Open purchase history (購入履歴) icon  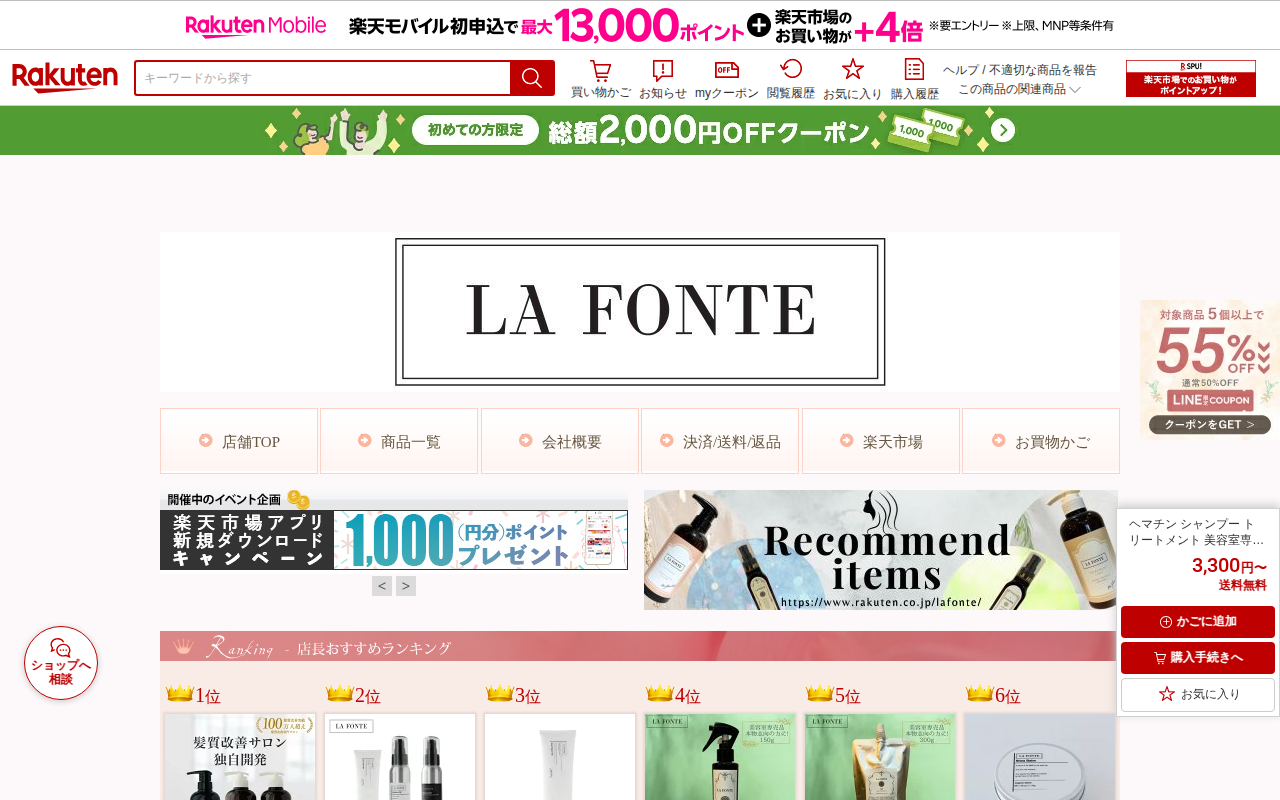pos(914,79)
